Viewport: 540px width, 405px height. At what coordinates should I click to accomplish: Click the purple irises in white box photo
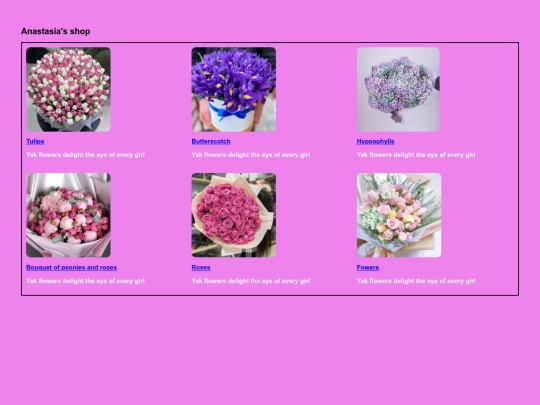[233, 90]
